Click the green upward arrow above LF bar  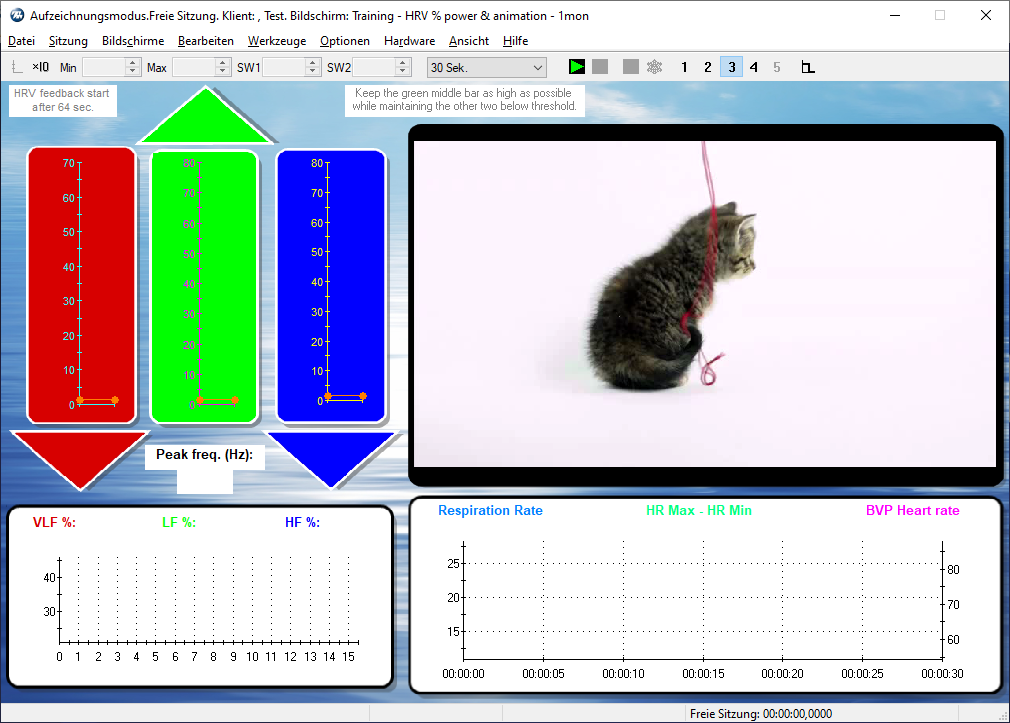[205, 119]
